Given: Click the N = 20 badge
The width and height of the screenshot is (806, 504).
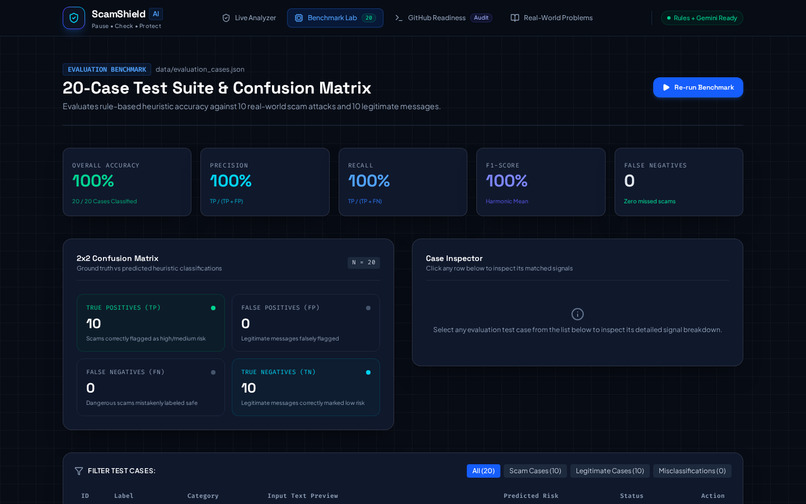Looking at the screenshot, I should (x=363, y=262).
